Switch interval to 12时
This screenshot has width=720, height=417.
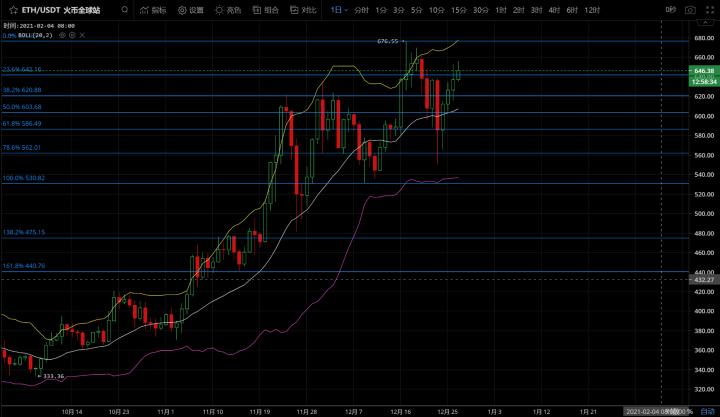(592, 10)
